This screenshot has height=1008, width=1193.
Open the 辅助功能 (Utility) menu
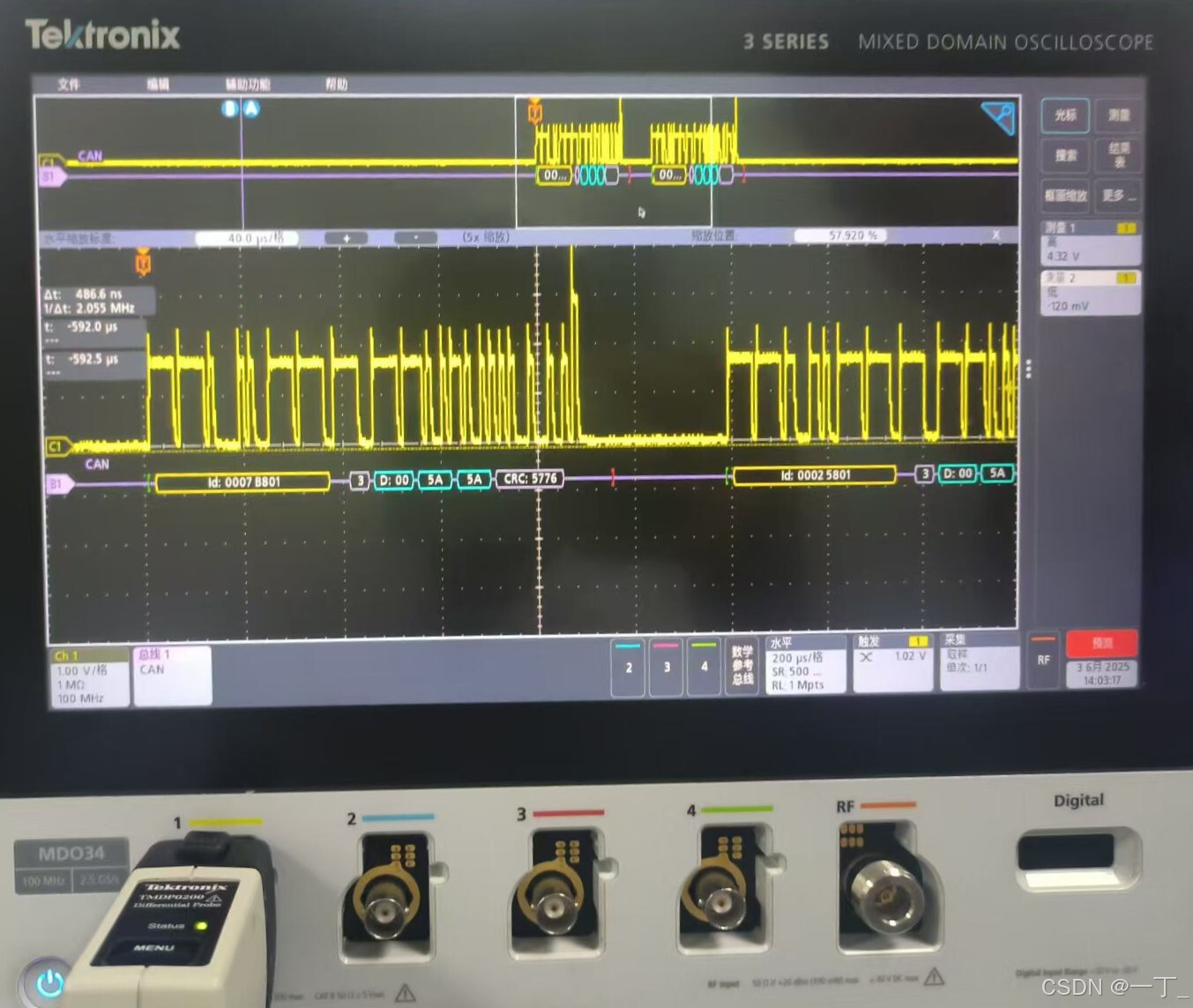248,85
